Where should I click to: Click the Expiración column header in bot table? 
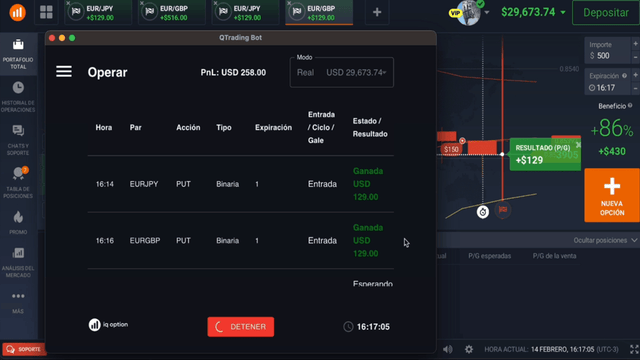[x=273, y=127]
